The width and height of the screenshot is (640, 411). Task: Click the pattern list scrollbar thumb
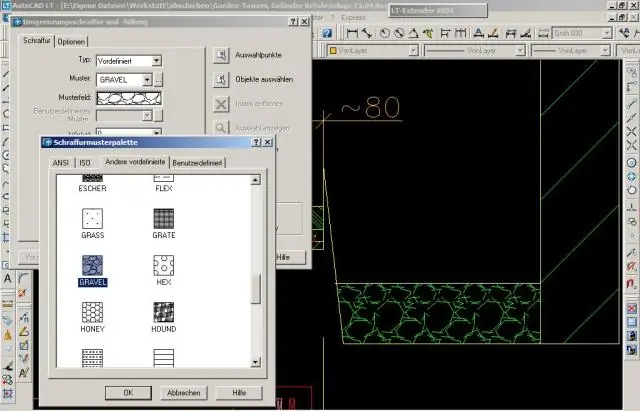click(x=256, y=289)
